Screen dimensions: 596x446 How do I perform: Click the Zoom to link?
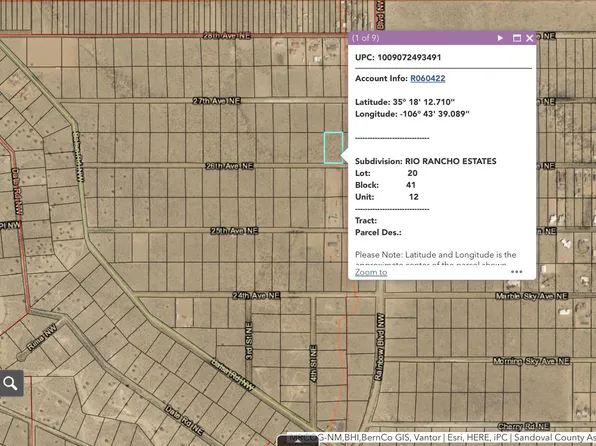point(371,272)
